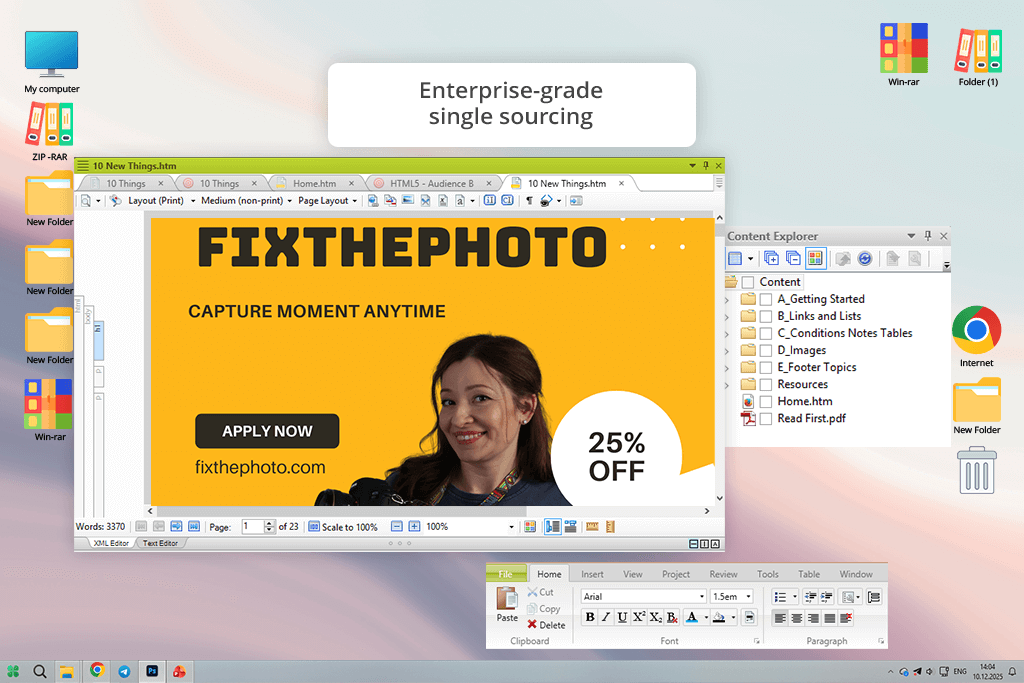The width and height of the screenshot is (1024, 683).
Task: Check the D_Images checkbox
Action: pyautogui.click(x=766, y=351)
